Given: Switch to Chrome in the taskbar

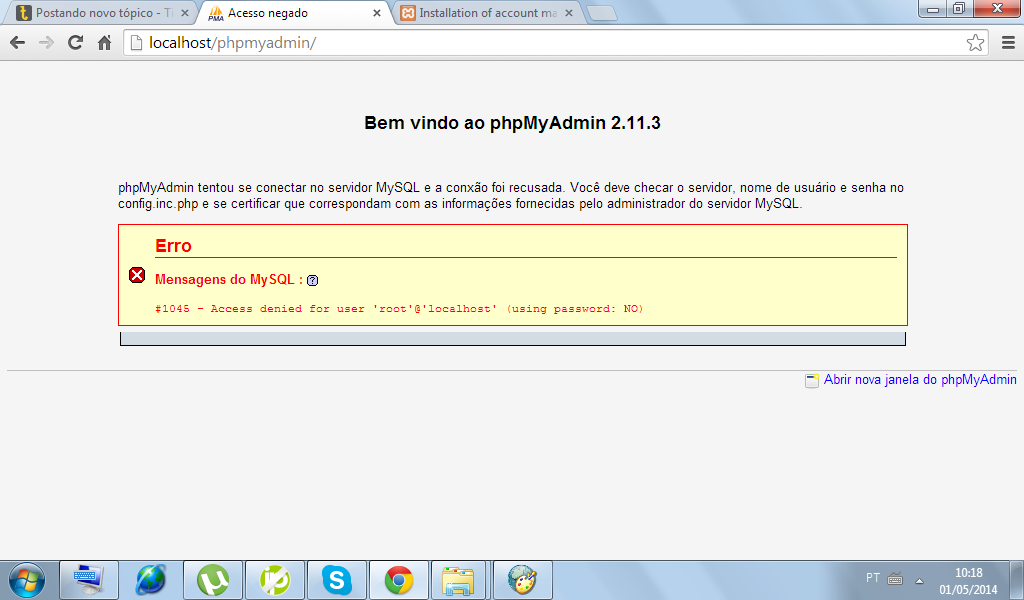Looking at the screenshot, I should pos(399,580).
